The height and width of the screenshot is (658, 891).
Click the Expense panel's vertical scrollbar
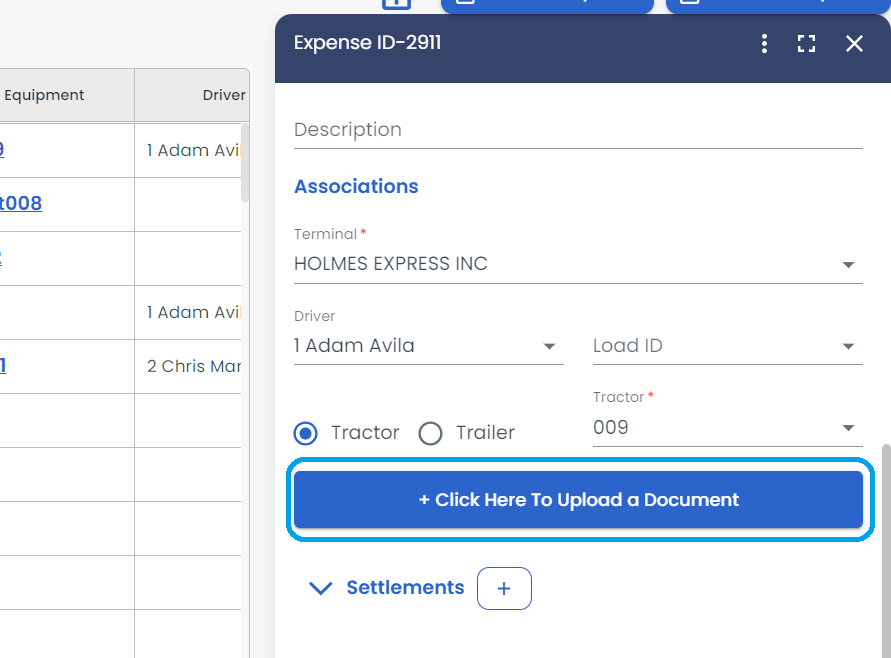point(886,551)
